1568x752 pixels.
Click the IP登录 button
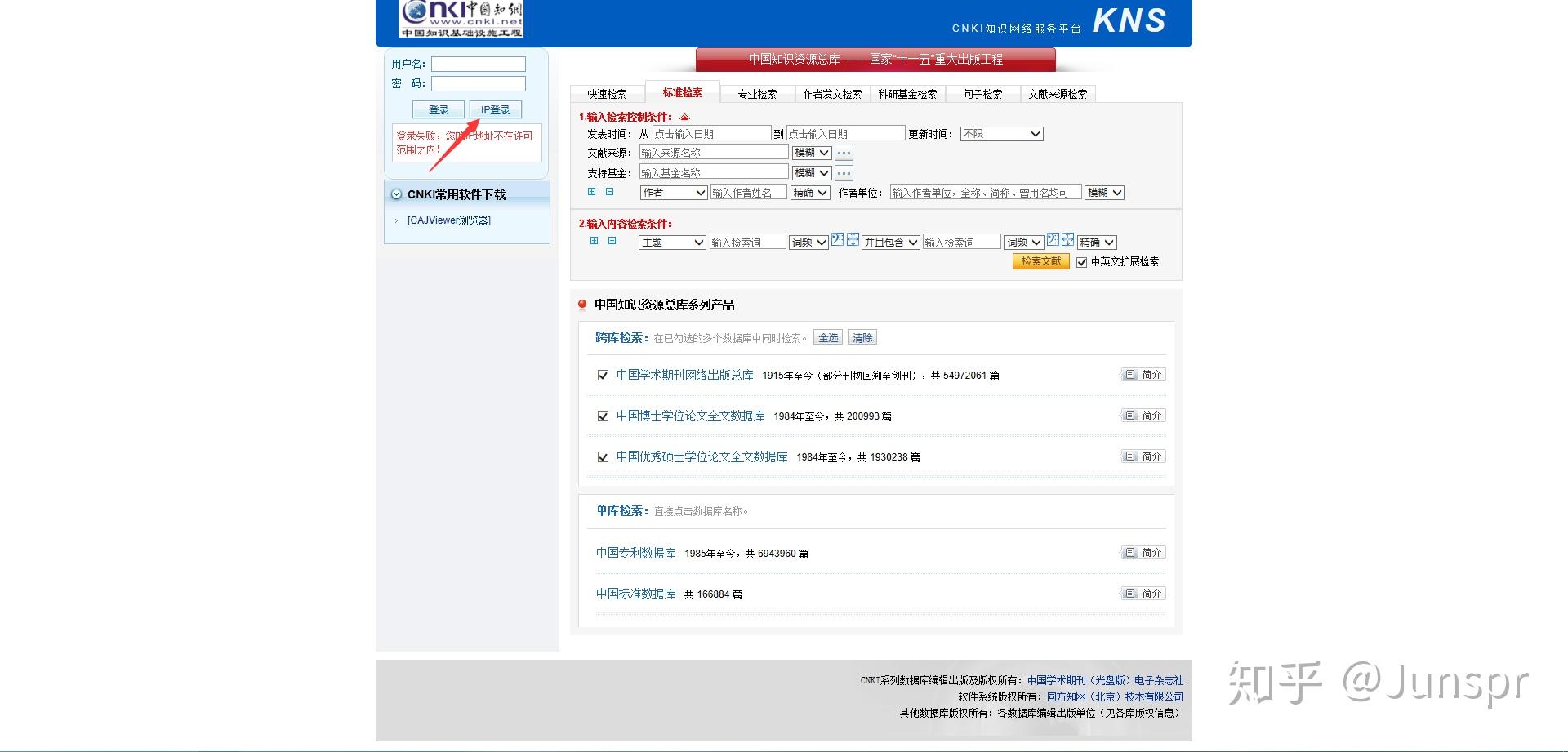pos(495,109)
